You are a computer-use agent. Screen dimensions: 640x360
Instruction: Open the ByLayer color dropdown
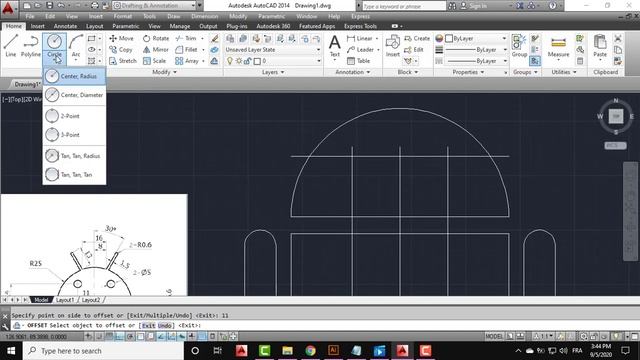[x=476, y=38]
